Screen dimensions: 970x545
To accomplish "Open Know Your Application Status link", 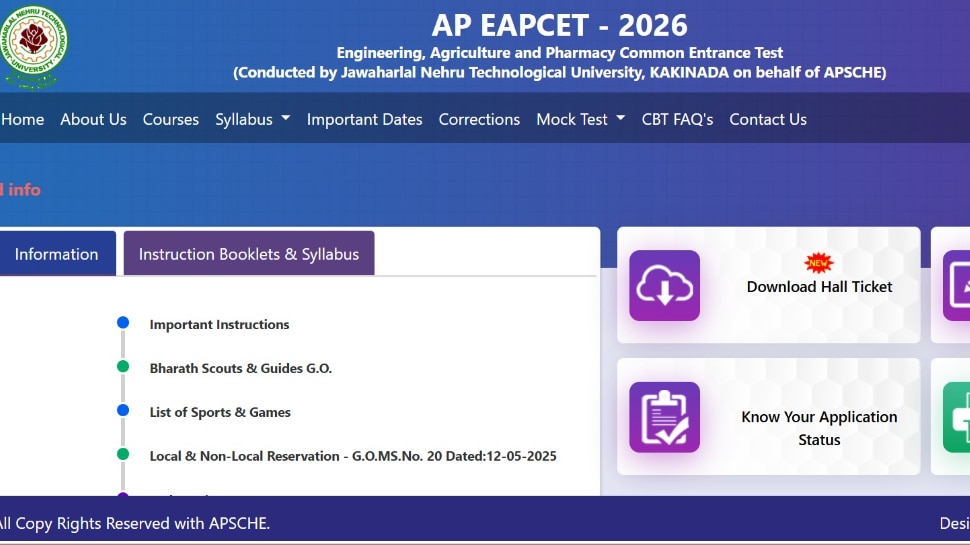I will point(819,428).
